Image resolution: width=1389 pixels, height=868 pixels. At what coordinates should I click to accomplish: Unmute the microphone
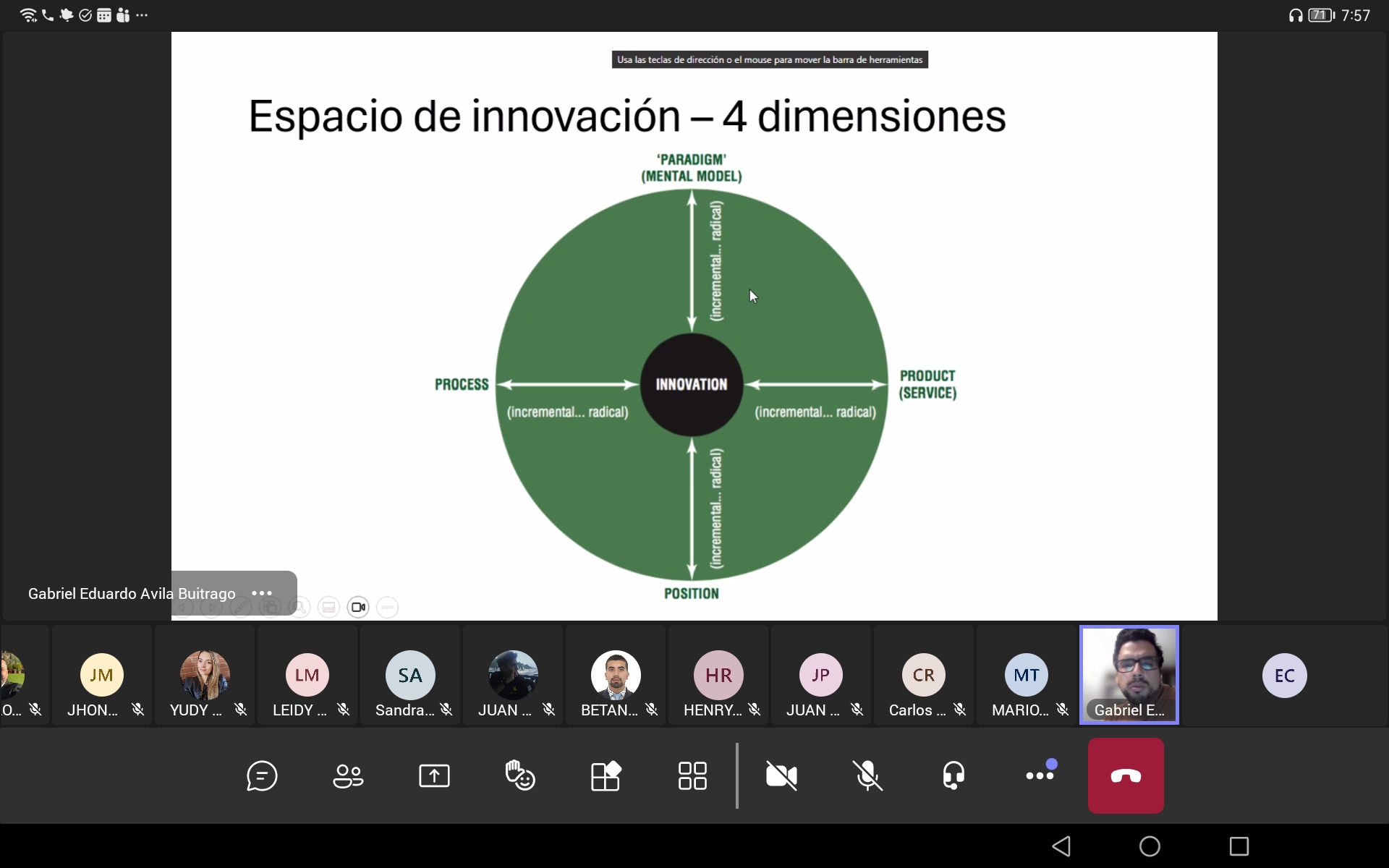click(867, 776)
